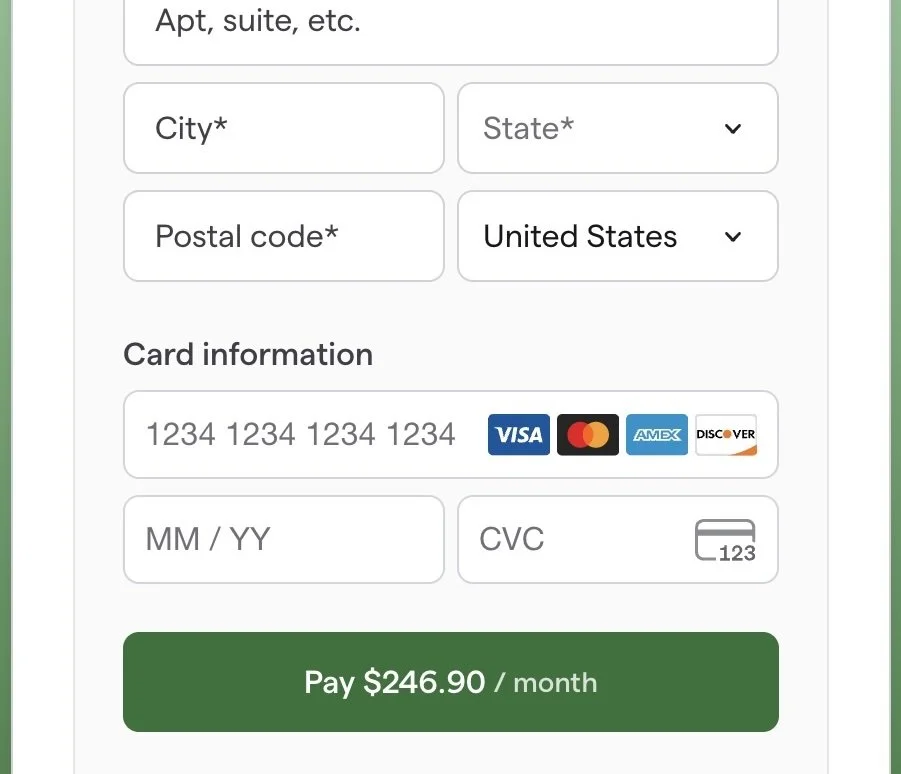Expand the State chevron arrow
The image size is (901, 774).
[x=733, y=129]
